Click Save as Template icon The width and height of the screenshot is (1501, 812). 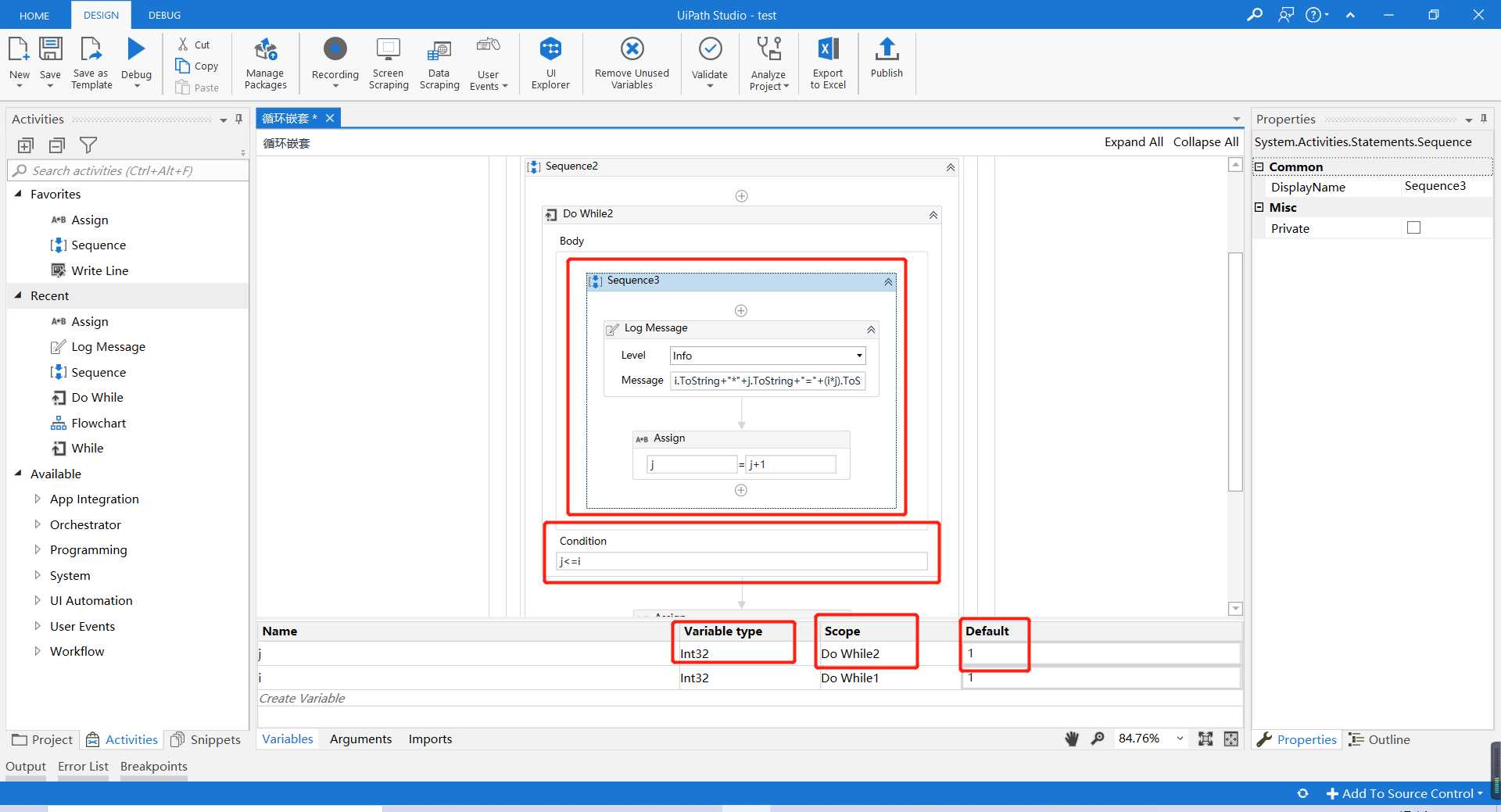click(91, 49)
